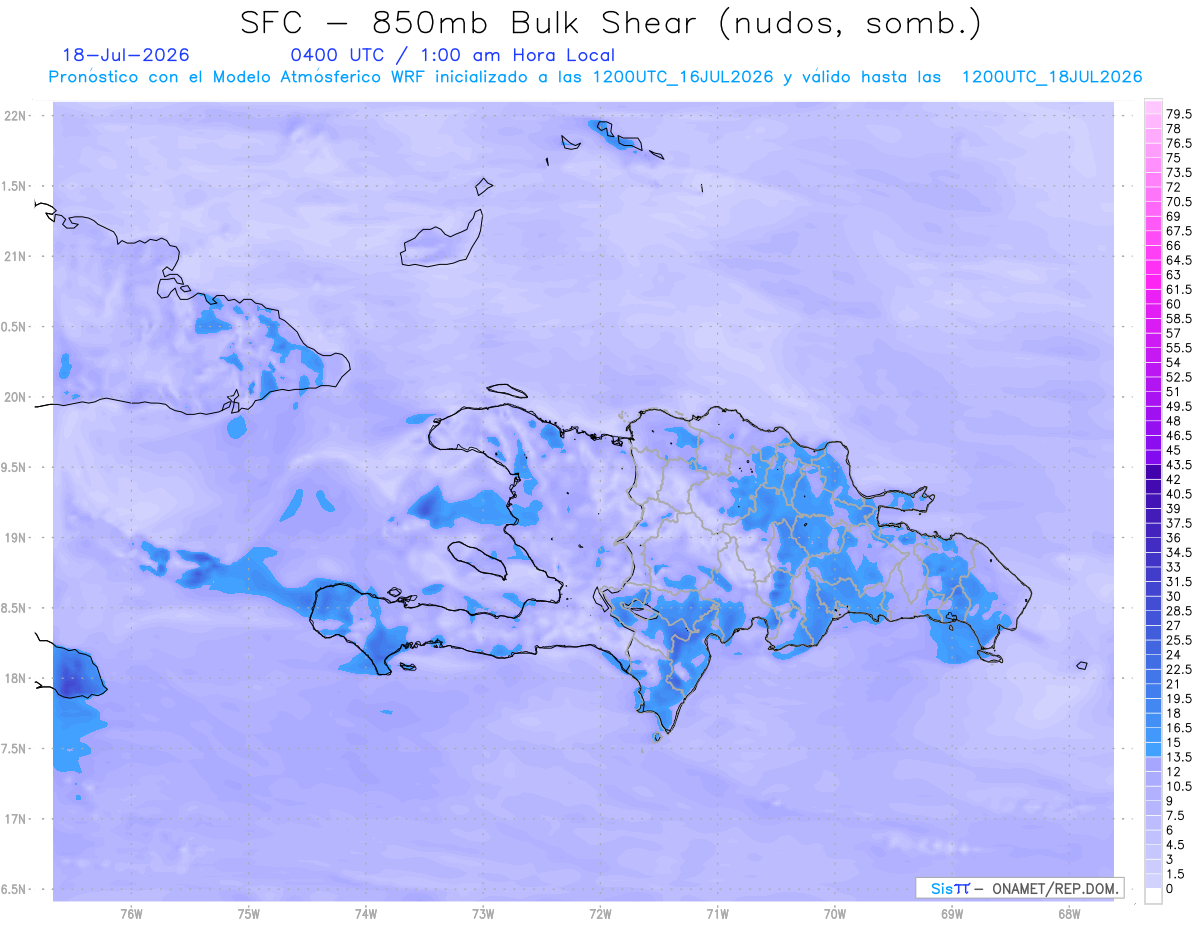Click the 76W longitude label
Viewport: 1200px width, 927px height.
coord(131,914)
